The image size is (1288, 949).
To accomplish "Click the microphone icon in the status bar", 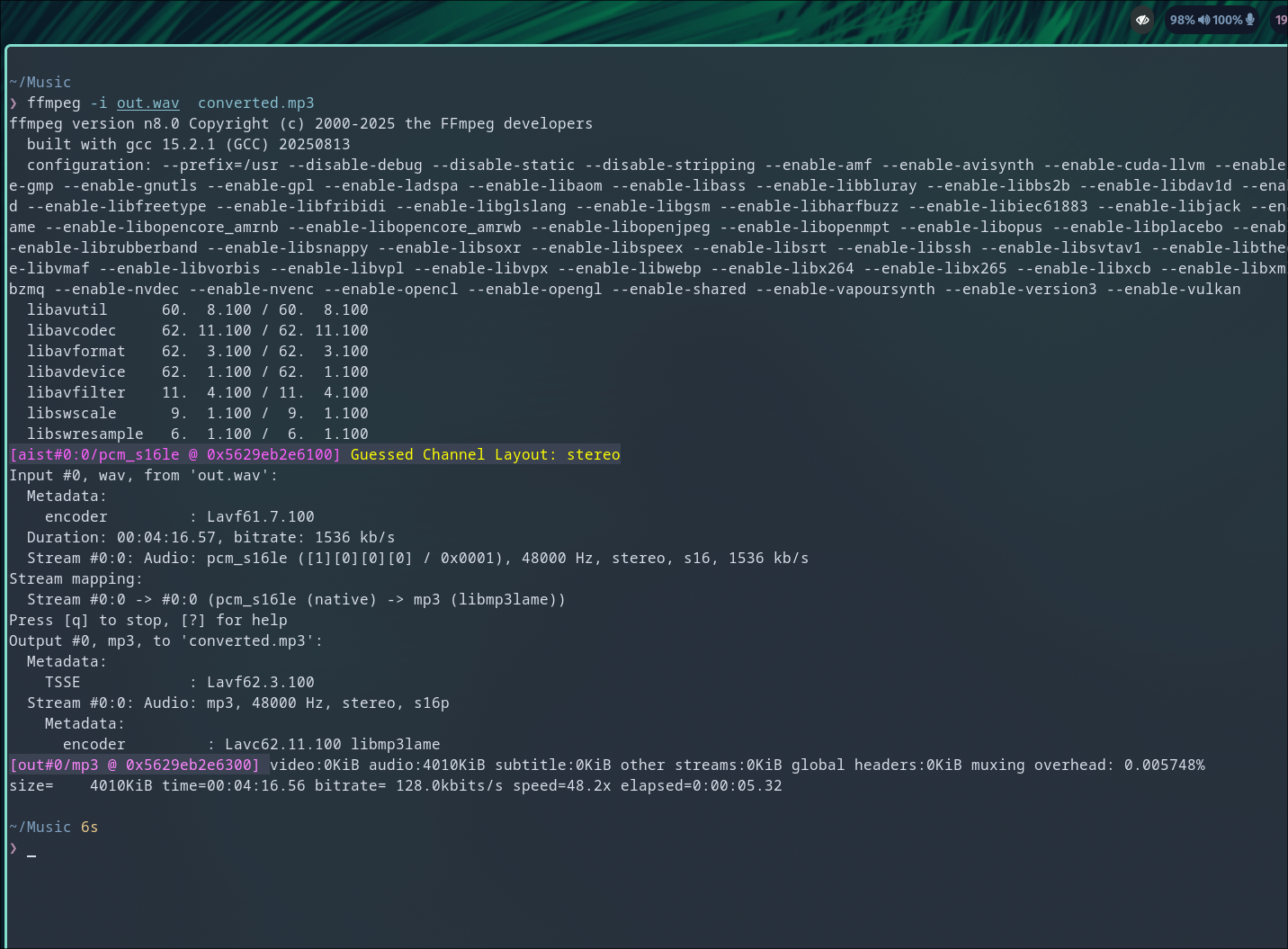I will click(x=1249, y=20).
